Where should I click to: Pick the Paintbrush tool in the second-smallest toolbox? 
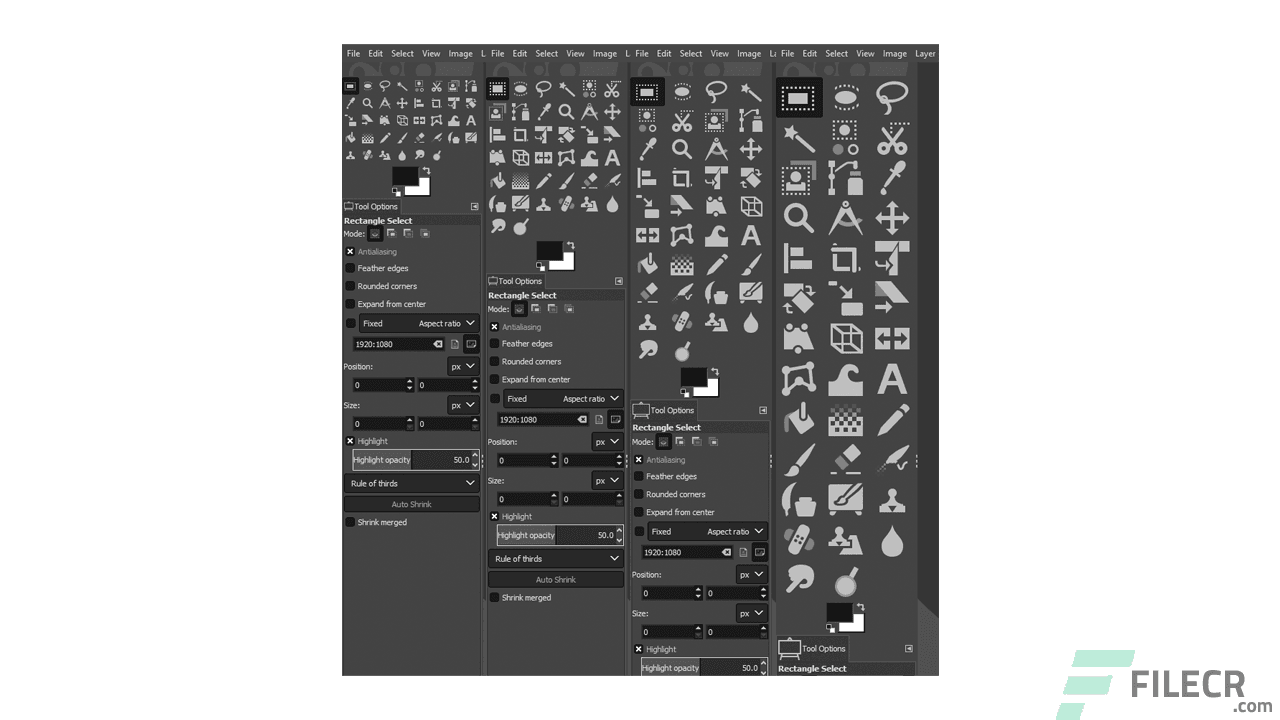click(566, 181)
